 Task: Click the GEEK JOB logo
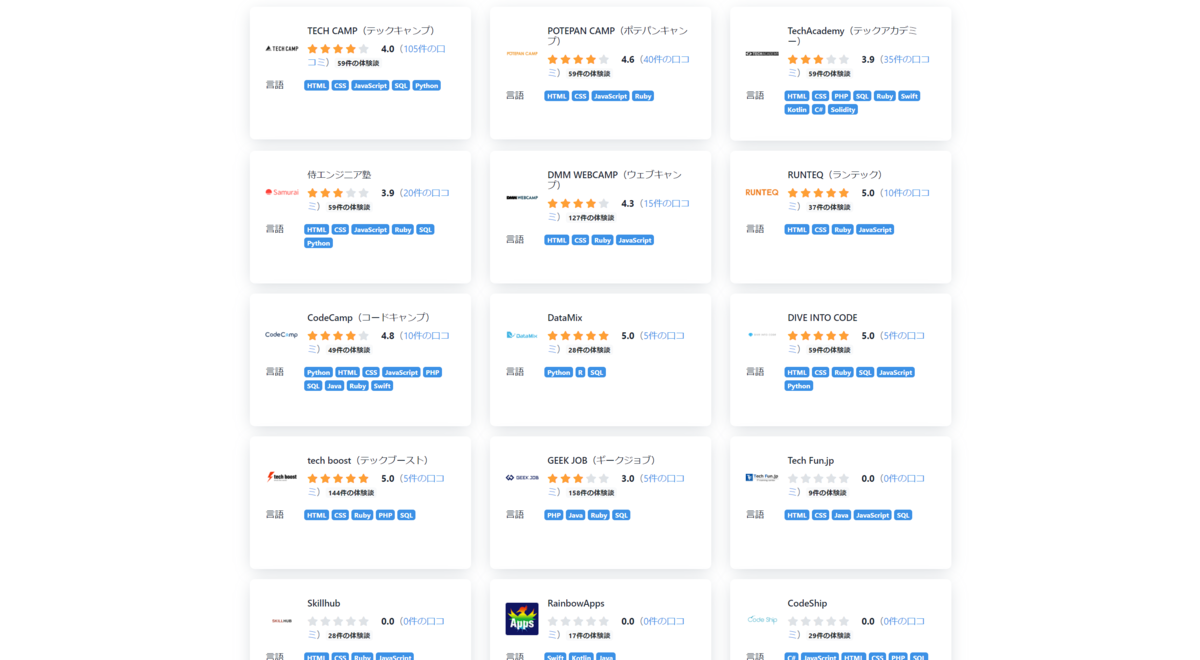(x=522, y=478)
